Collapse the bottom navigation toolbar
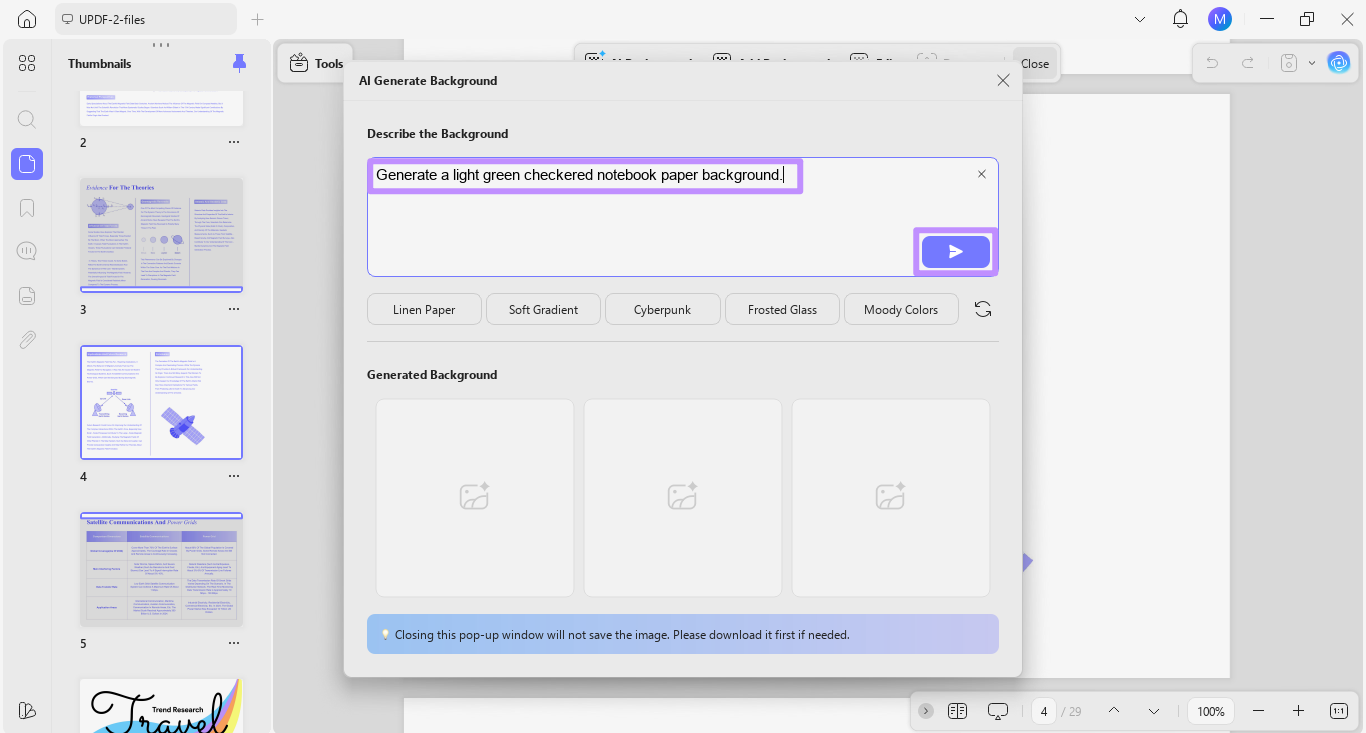Image resolution: width=1366 pixels, height=733 pixels. (x=926, y=711)
